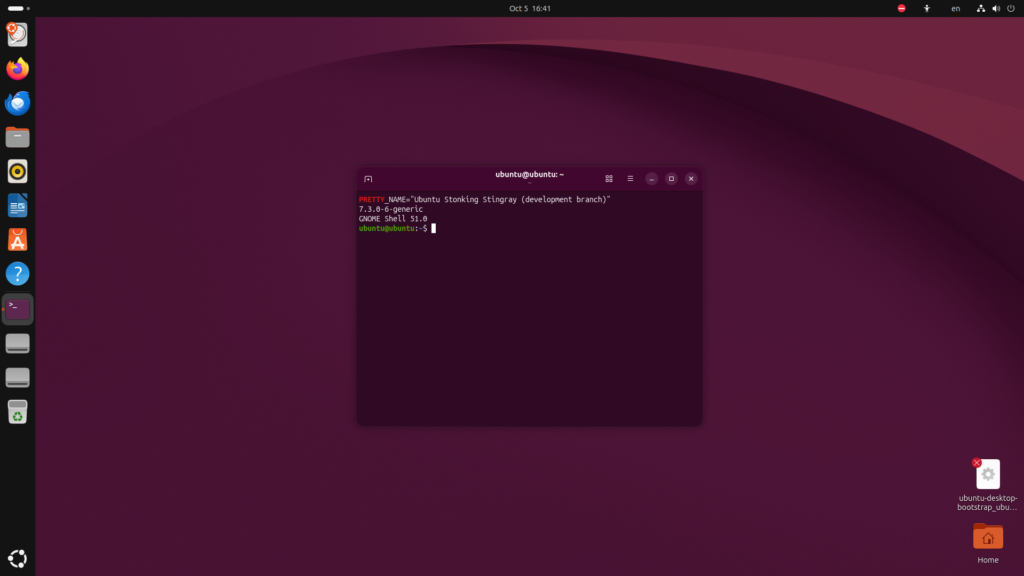This screenshot has width=1024, height=576.
Task: Open the Help icon in dock
Action: point(18,274)
